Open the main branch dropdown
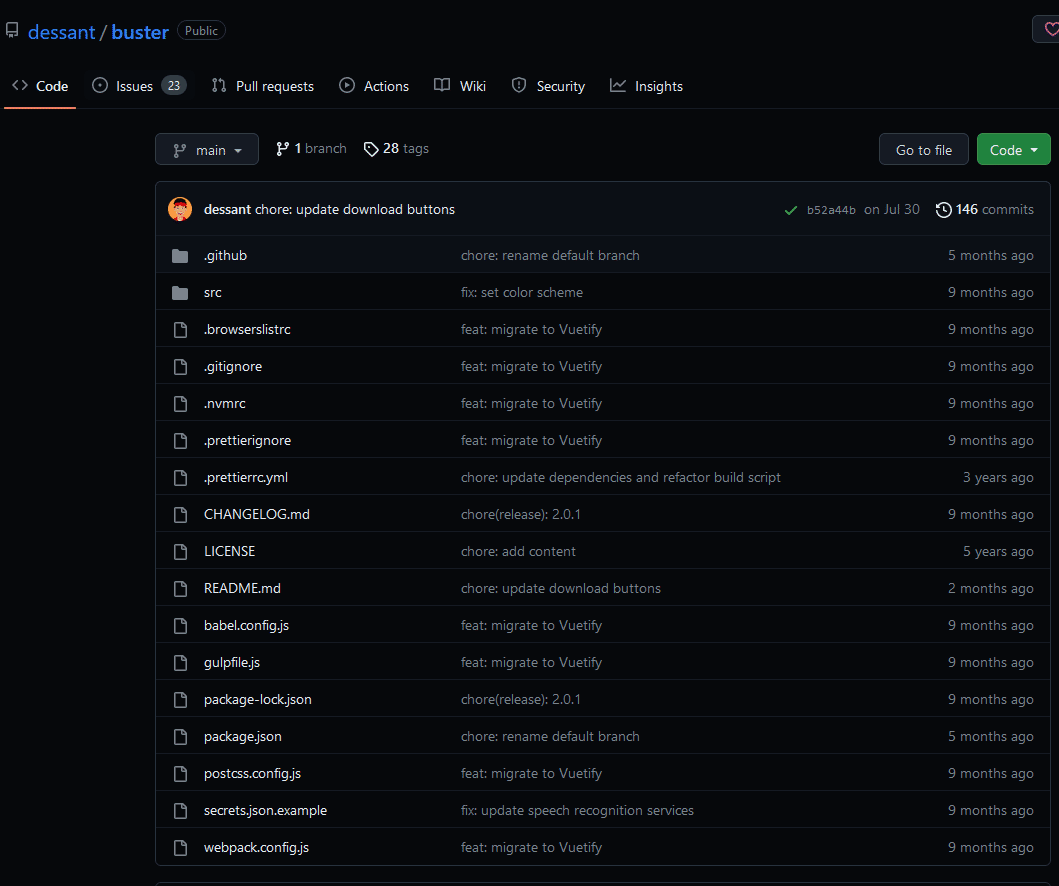Image resolution: width=1059 pixels, height=886 pixels. pos(207,150)
